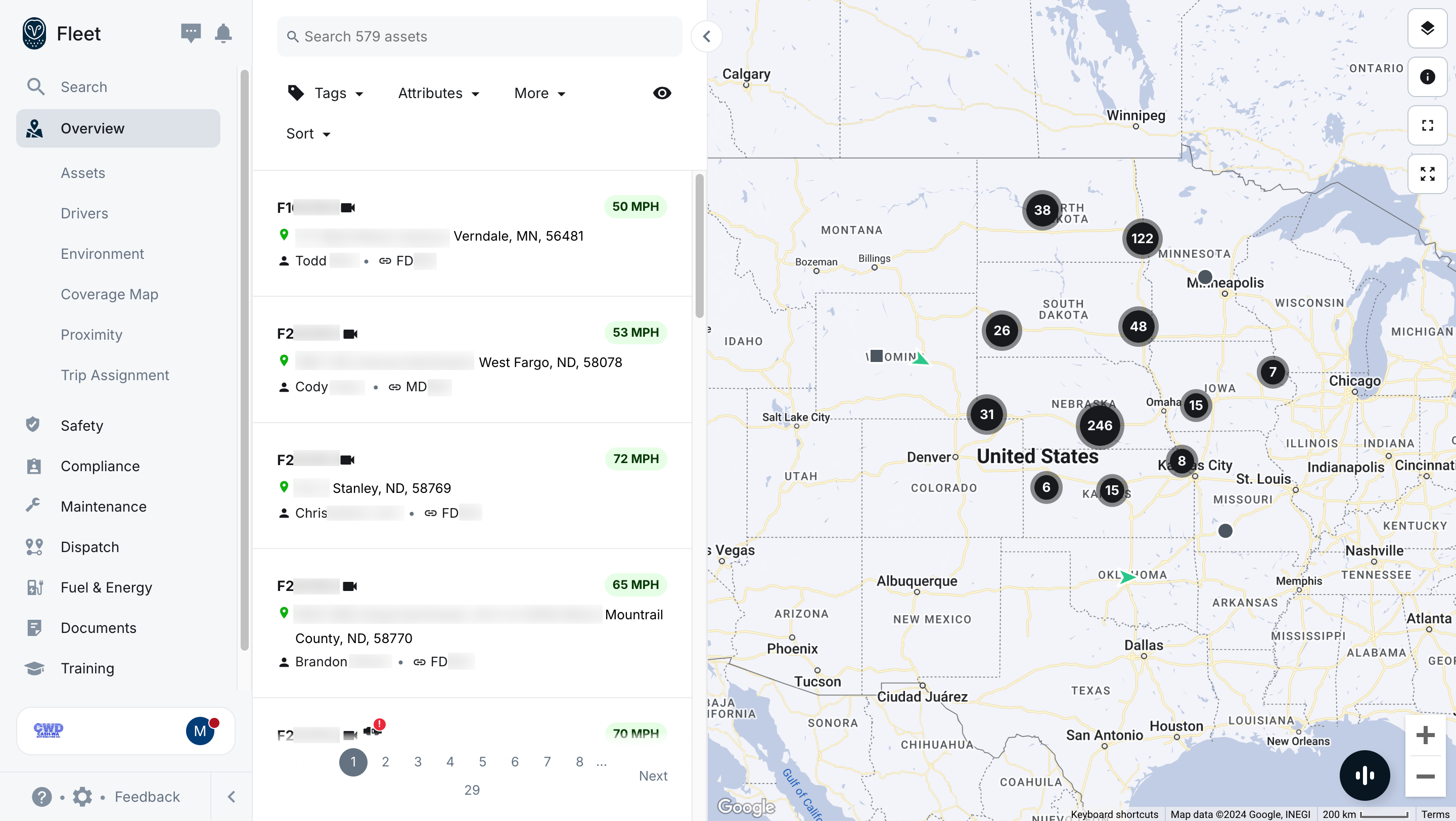The image size is (1456, 821).
Task: Open the Feedback link
Action: click(147, 796)
